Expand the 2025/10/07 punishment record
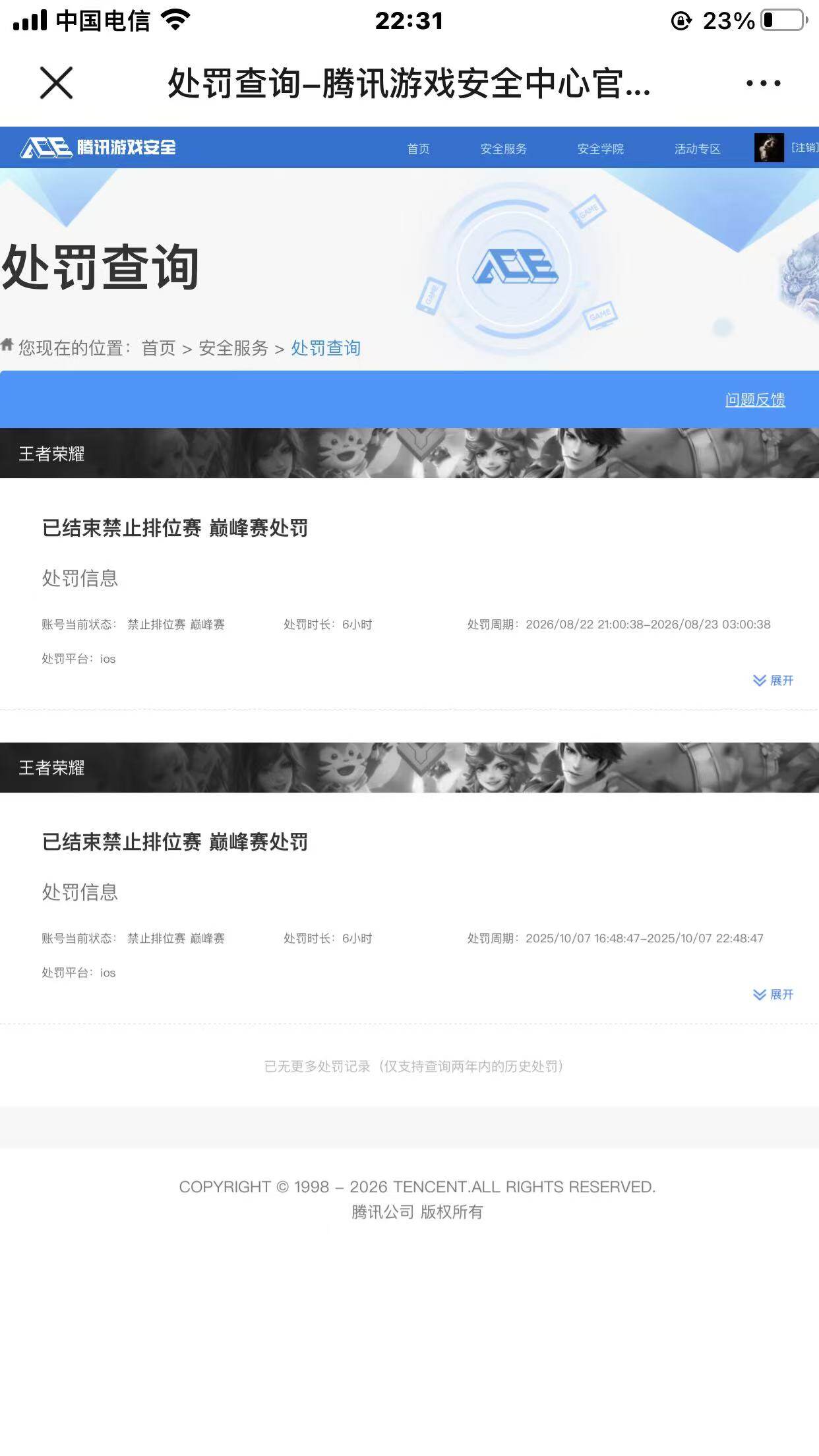Screen dimensions: 819x1456 [773, 994]
